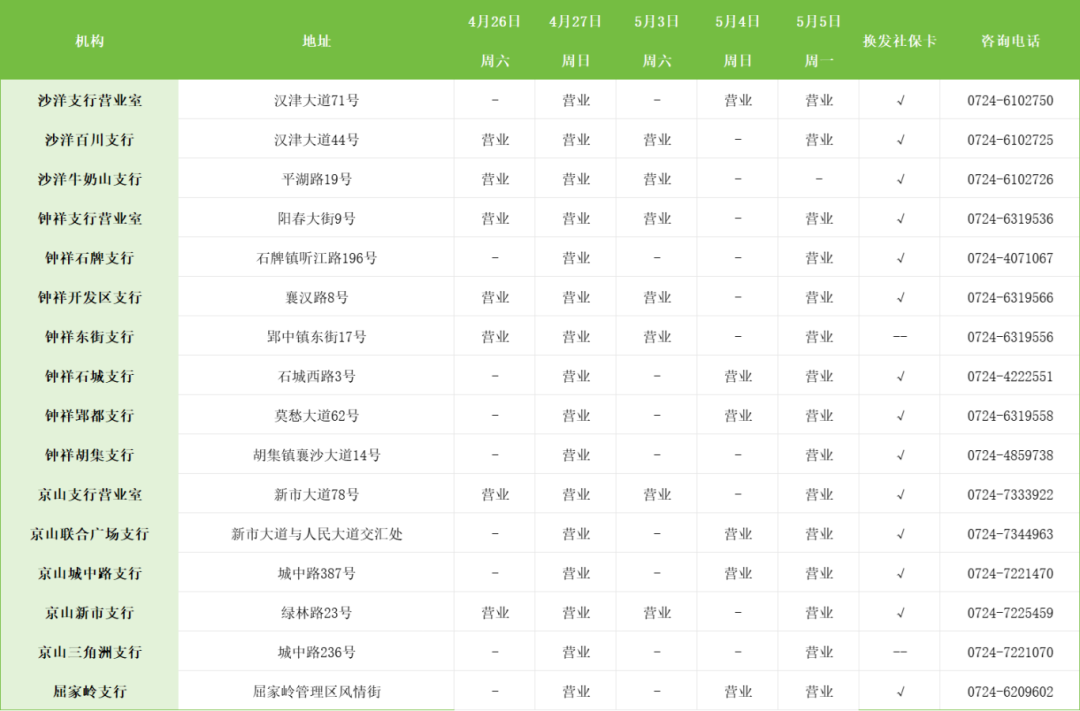Click address 城中路236号
Screen dimensions: 1080x711
pyautogui.click(x=316, y=652)
